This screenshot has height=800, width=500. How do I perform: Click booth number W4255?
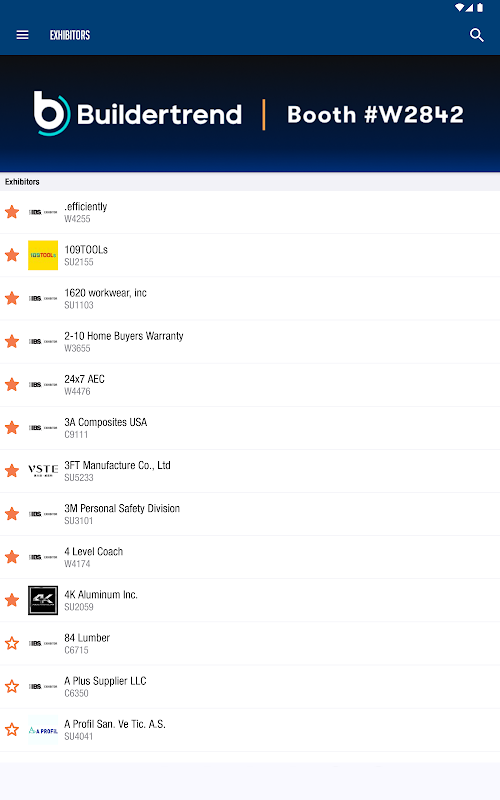(77, 219)
